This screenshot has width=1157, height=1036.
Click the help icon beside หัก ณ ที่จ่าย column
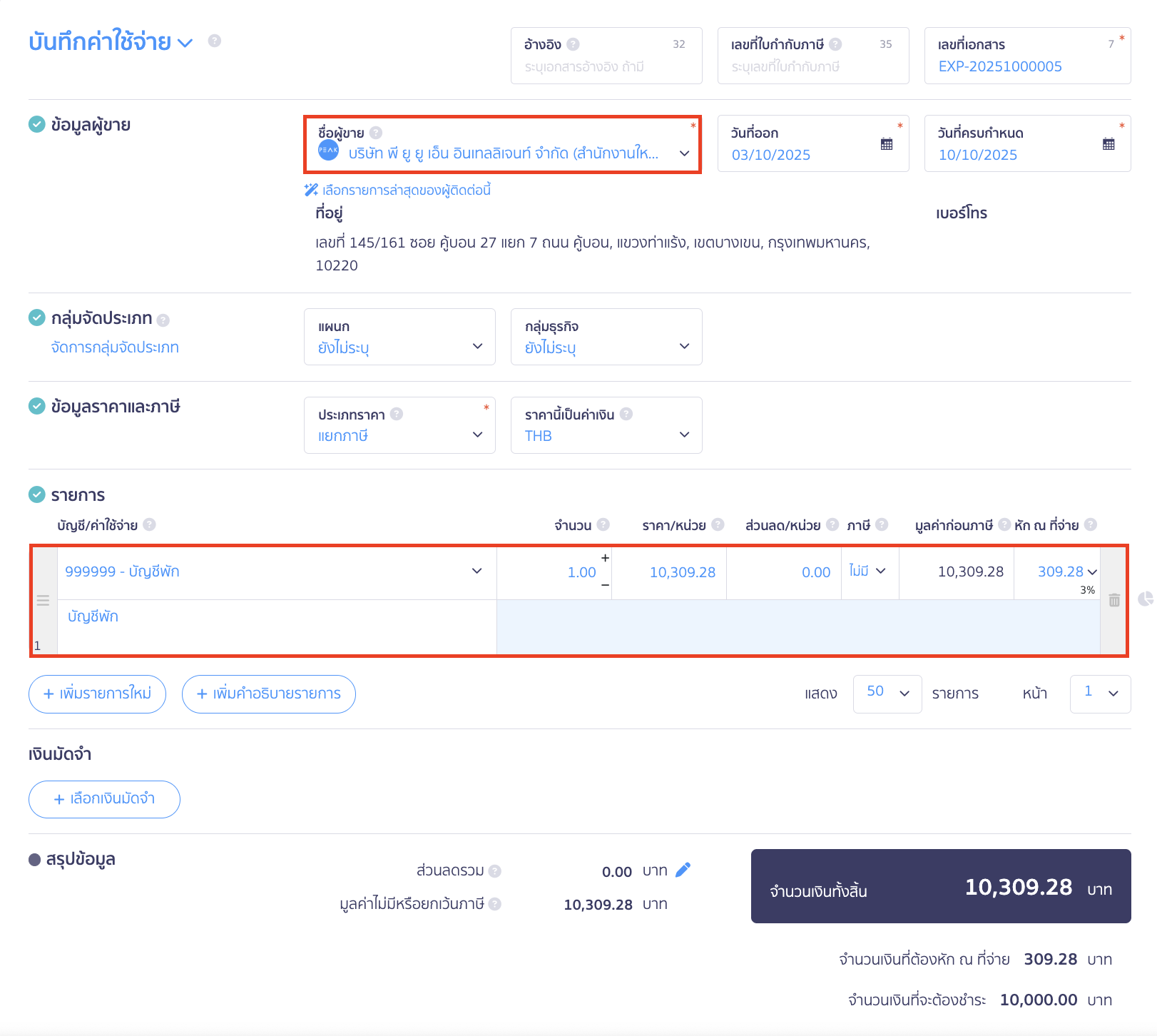[x=1090, y=525]
